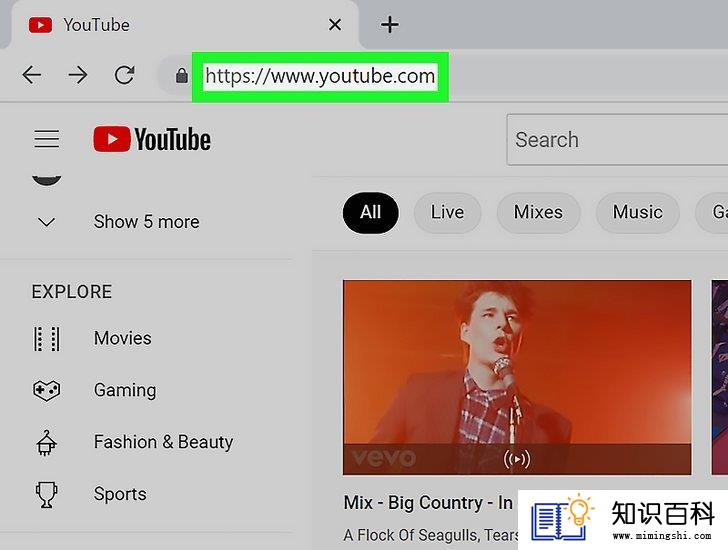
Task: Click the address bar URL
Action: coord(320,76)
